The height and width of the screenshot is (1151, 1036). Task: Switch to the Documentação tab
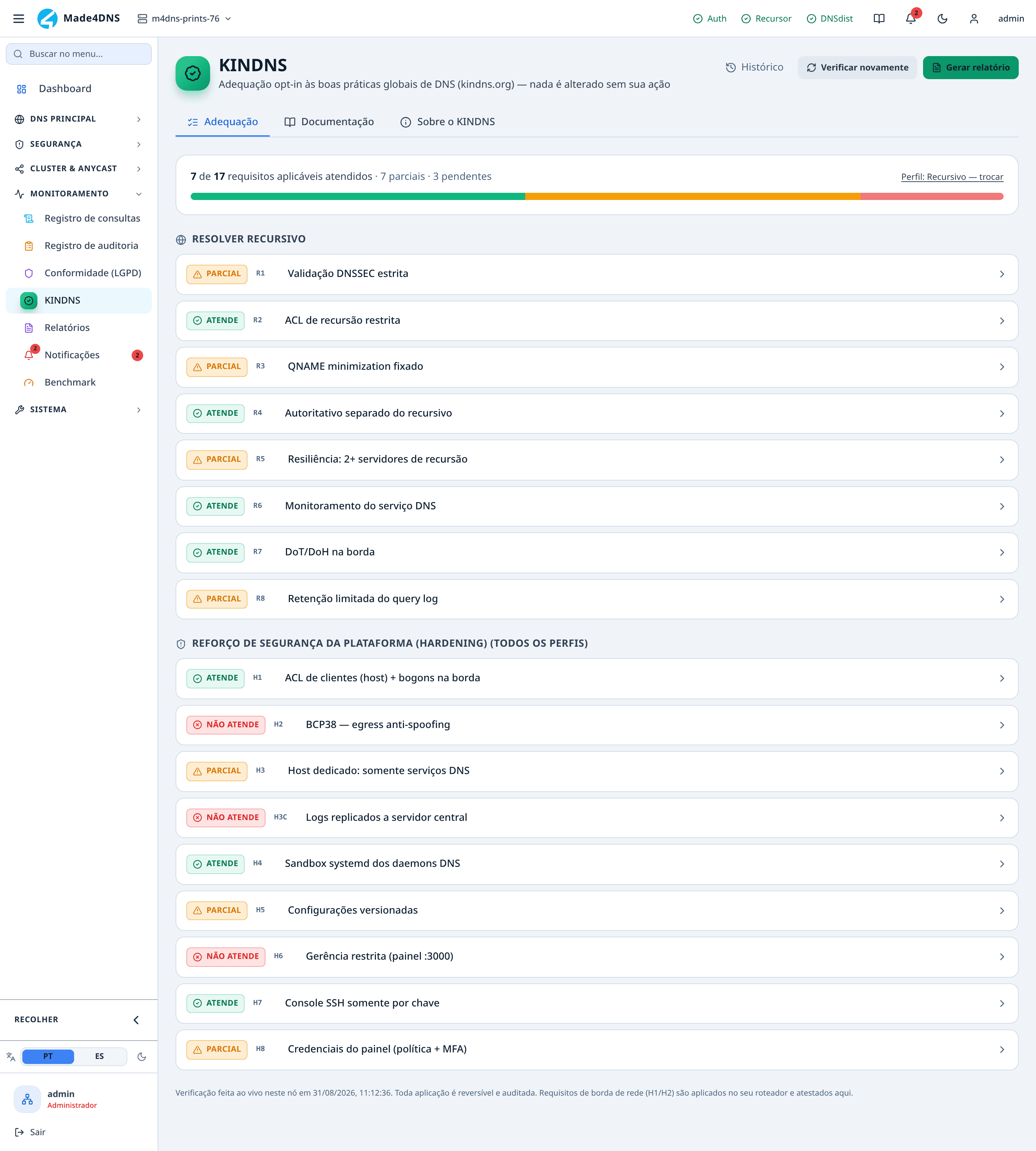click(329, 122)
